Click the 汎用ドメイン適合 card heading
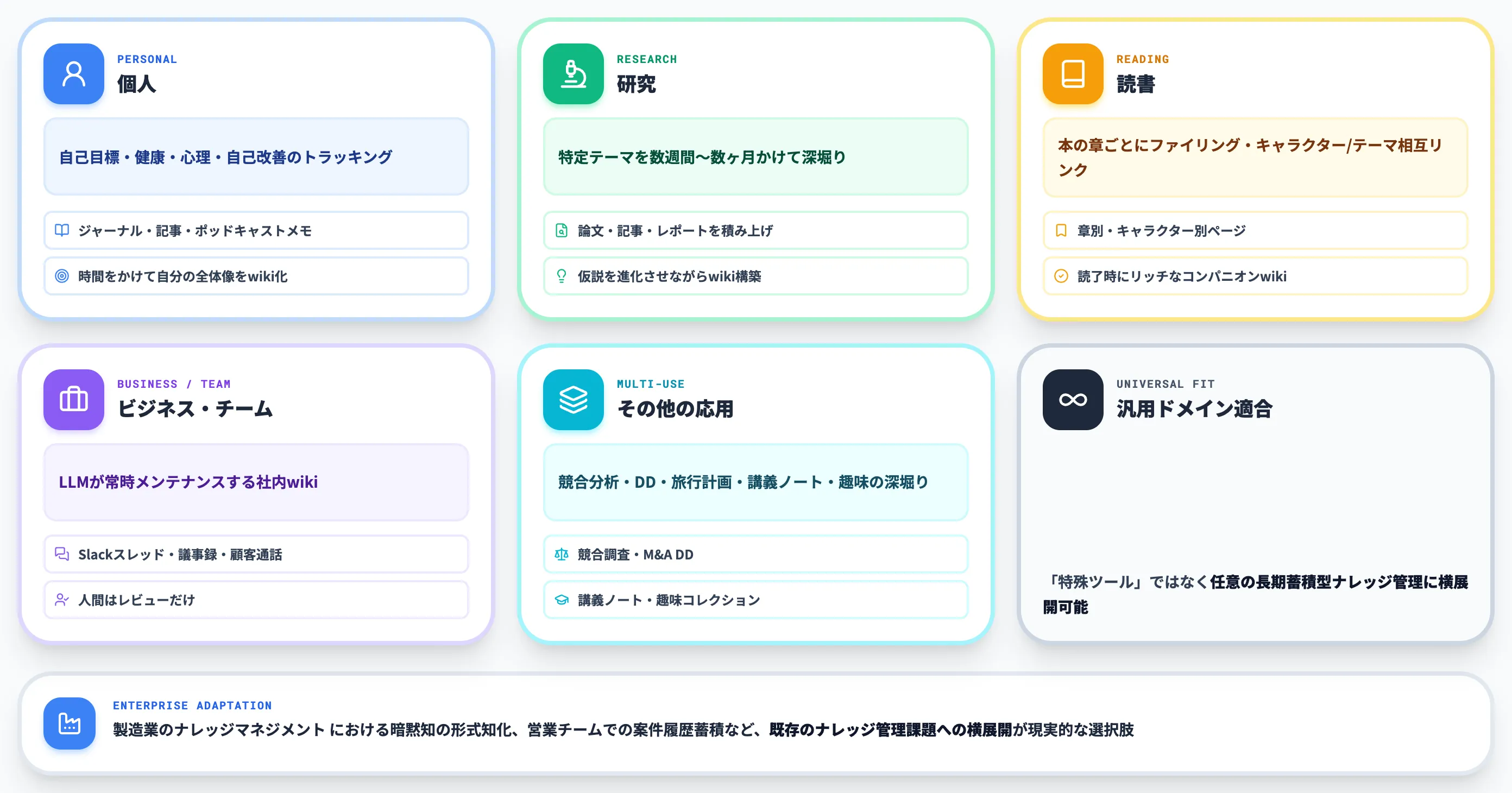This screenshot has height=793, width=1512. point(1194,408)
